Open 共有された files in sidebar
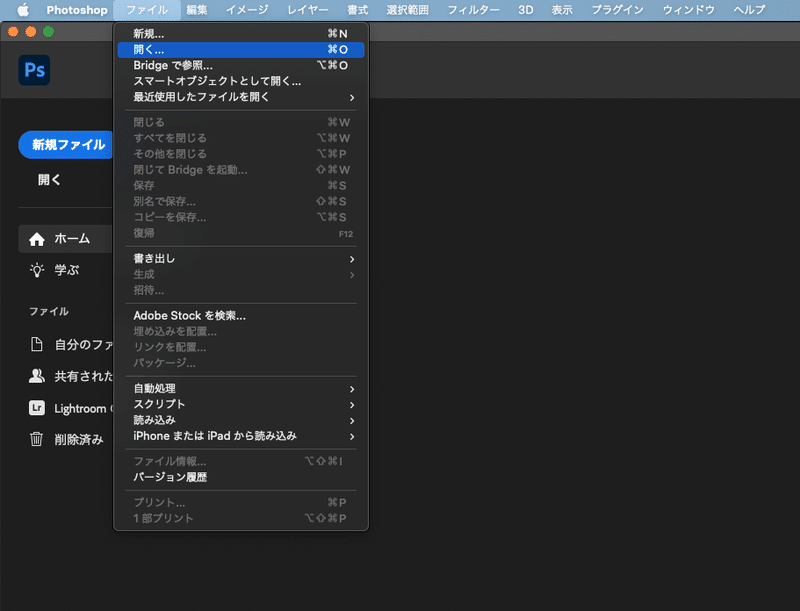Viewport: 800px width, 611px height. tap(84, 376)
